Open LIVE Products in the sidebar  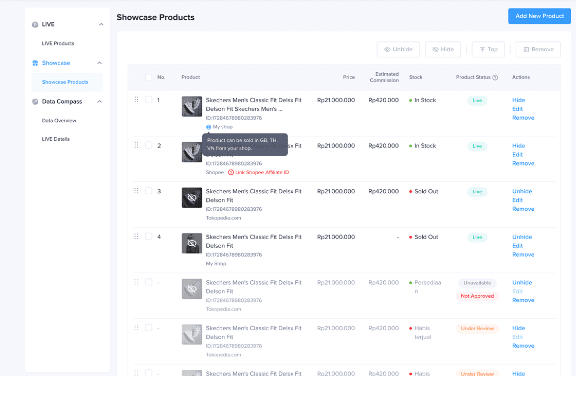pos(58,43)
